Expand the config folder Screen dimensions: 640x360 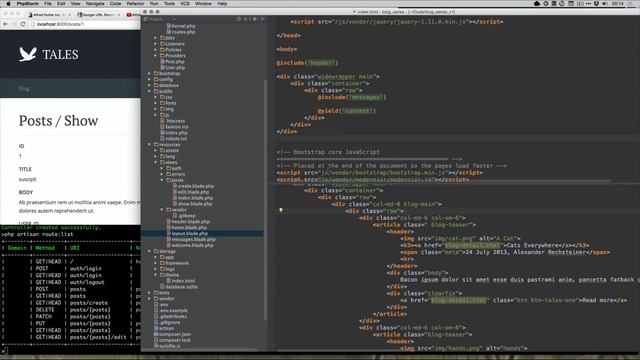pos(149,80)
